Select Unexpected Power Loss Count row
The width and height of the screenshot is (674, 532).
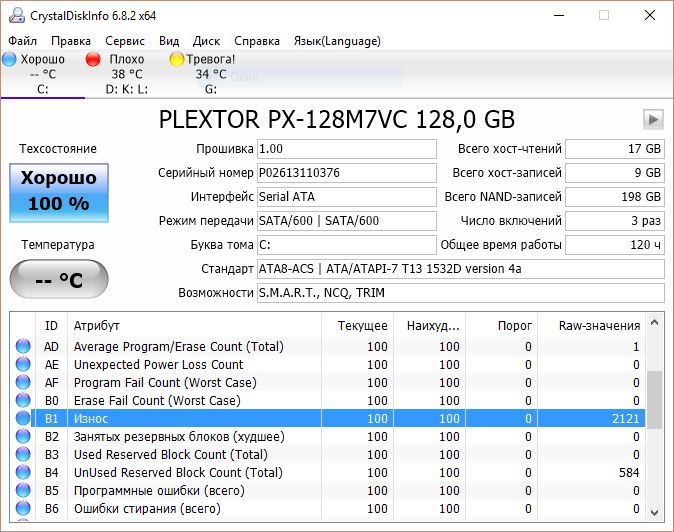click(328, 364)
